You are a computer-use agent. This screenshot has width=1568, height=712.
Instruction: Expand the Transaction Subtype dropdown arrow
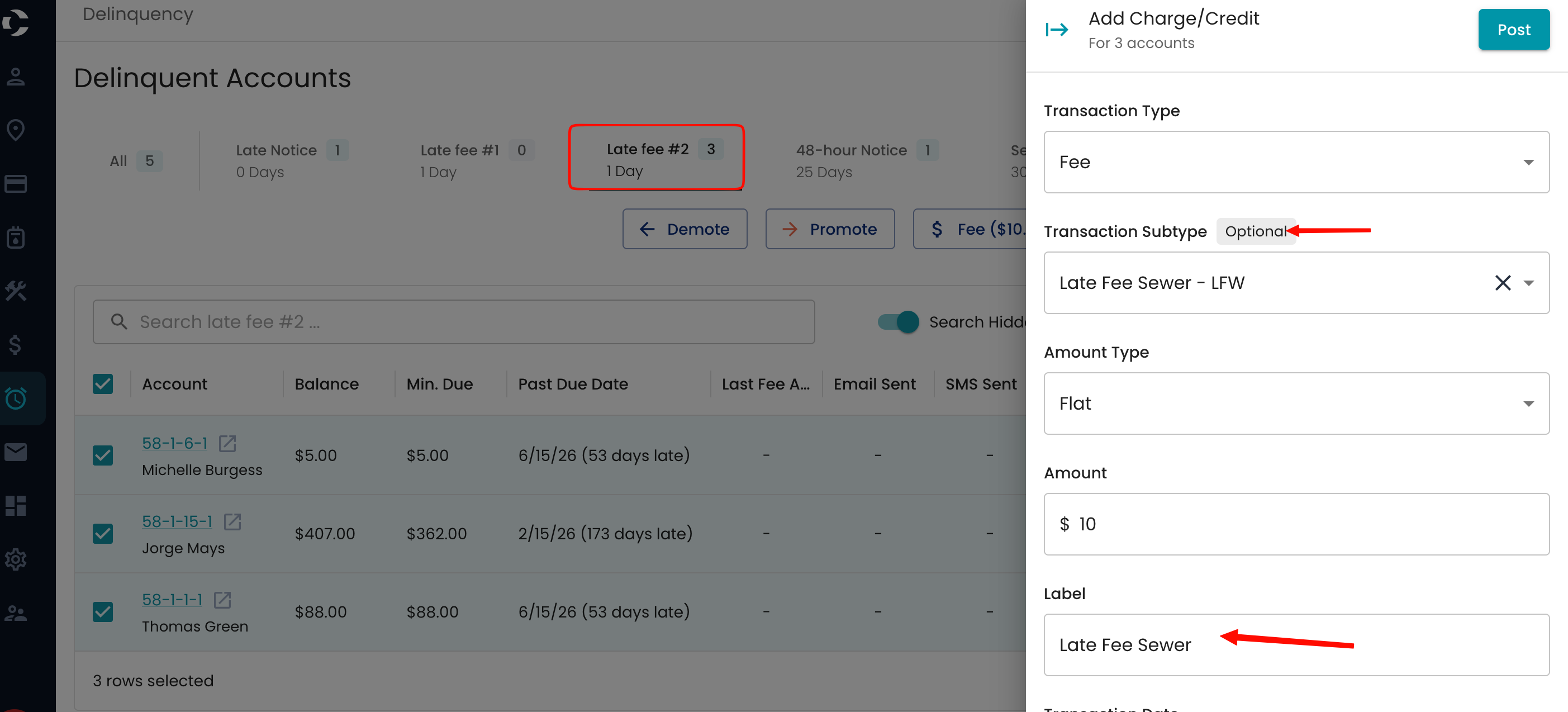1528,283
